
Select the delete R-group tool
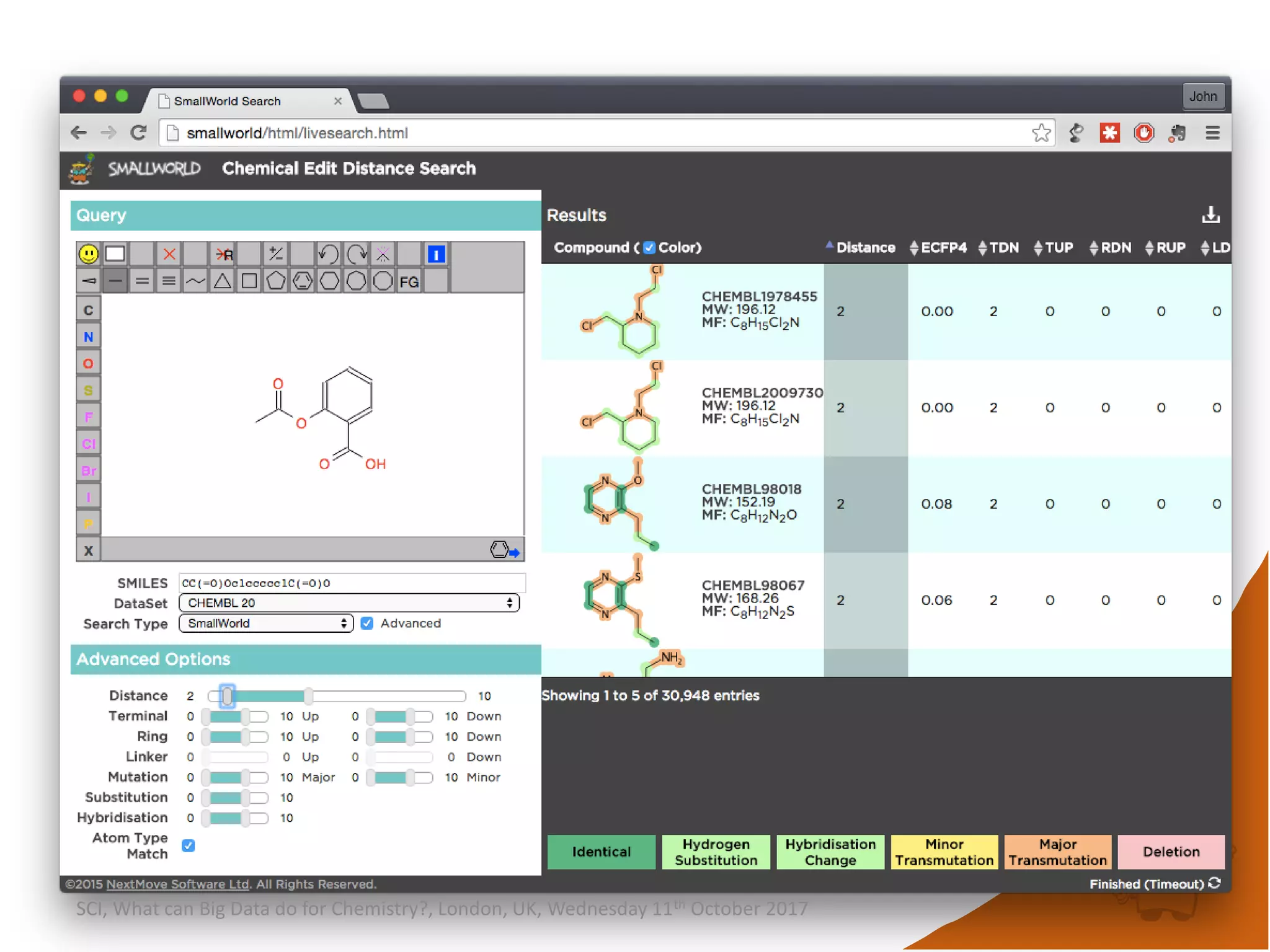click(x=223, y=254)
